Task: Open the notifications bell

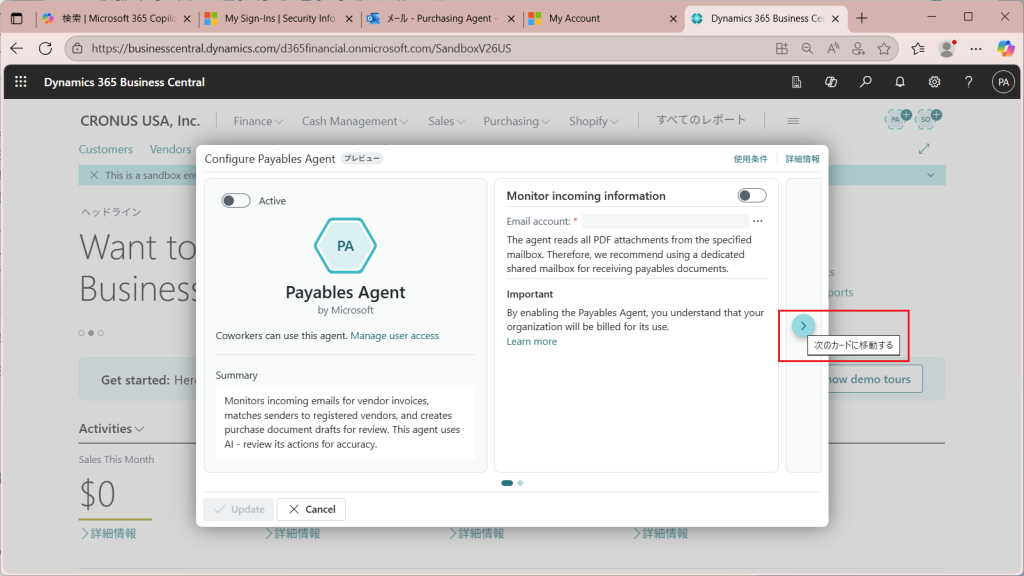Action: point(900,82)
